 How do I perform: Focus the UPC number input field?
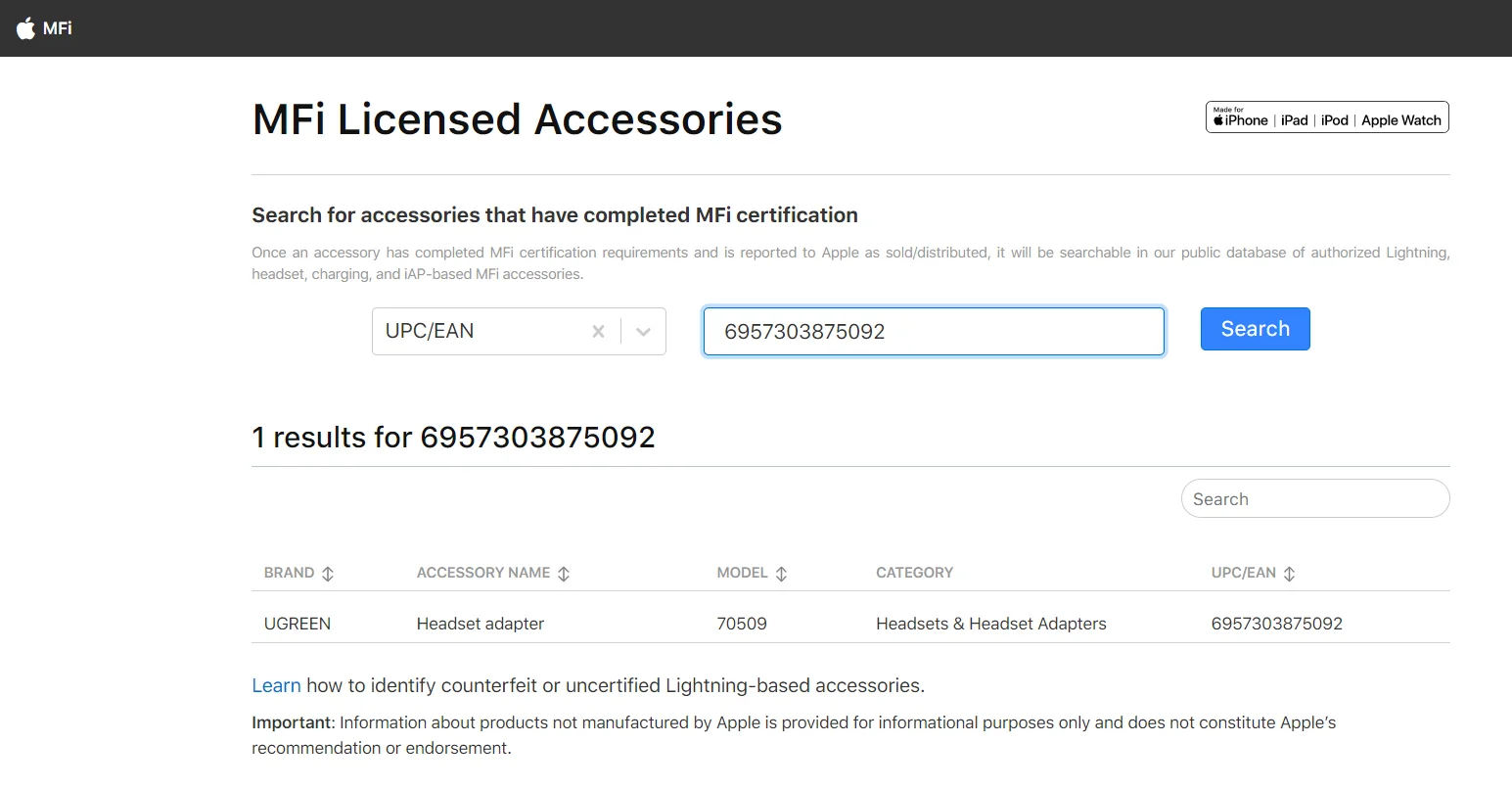coord(934,332)
